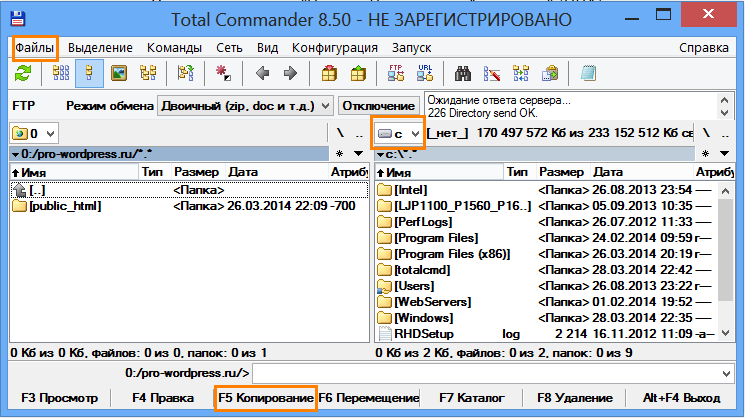Go to right panel parent directory dots button

coord(725,133)
